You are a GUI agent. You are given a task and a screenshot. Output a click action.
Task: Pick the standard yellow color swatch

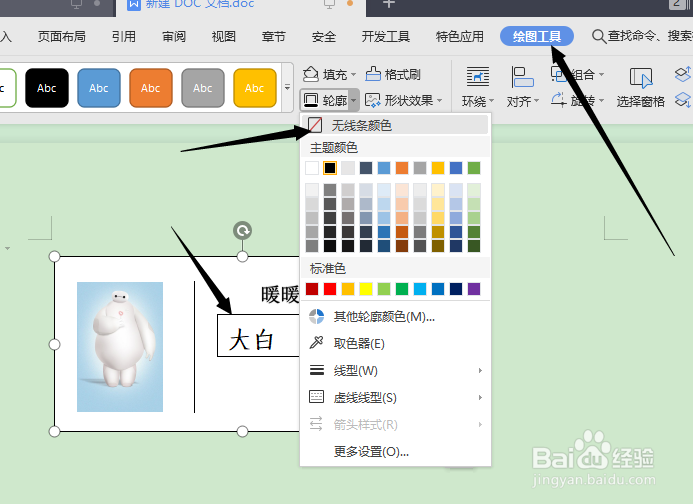366,289
